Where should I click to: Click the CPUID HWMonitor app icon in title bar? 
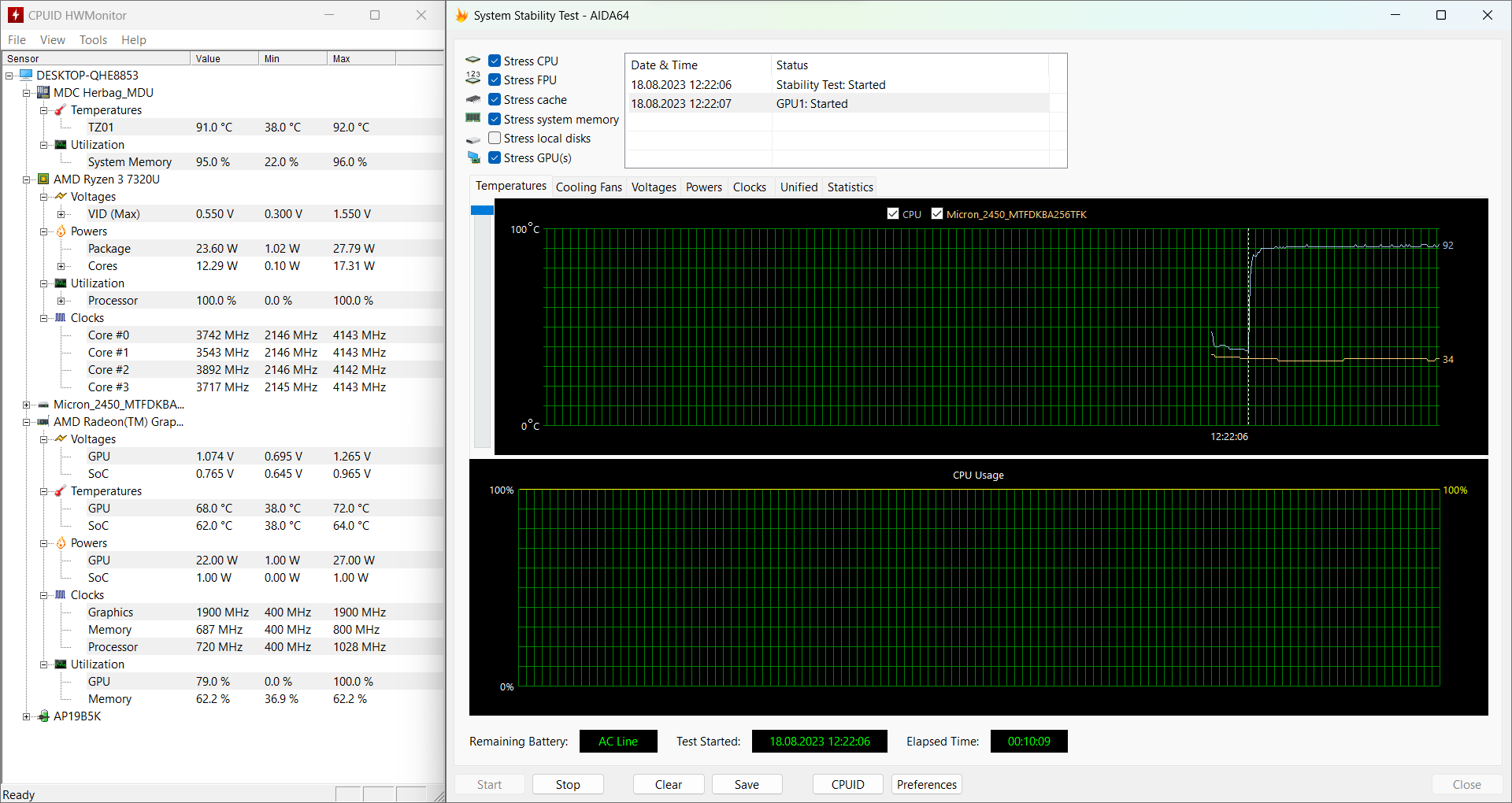pos(16,15)
